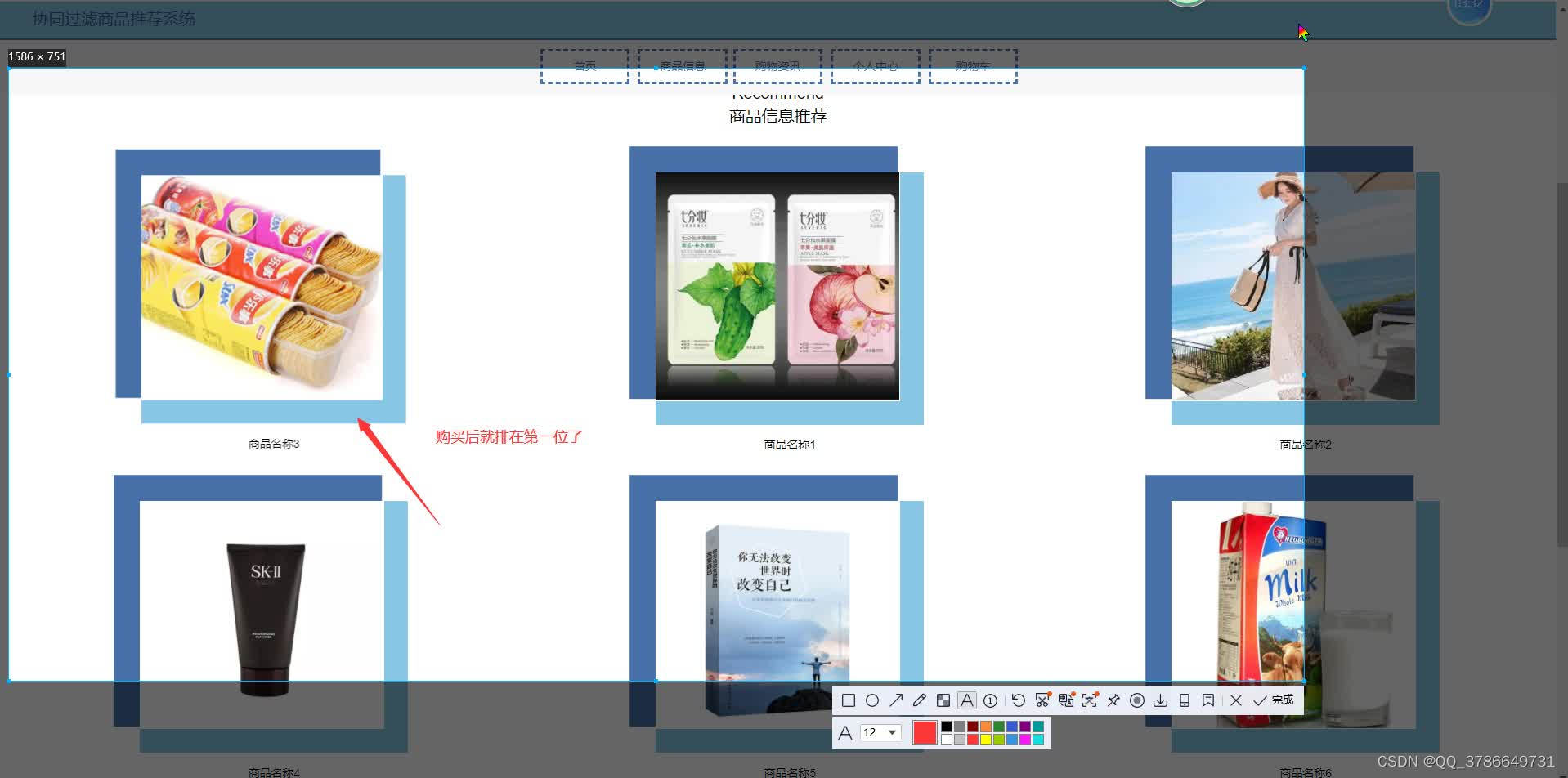This screenshot has height=778, width=1568.
Task: Select the arrow drawing tool
Action: coord(896,700)
